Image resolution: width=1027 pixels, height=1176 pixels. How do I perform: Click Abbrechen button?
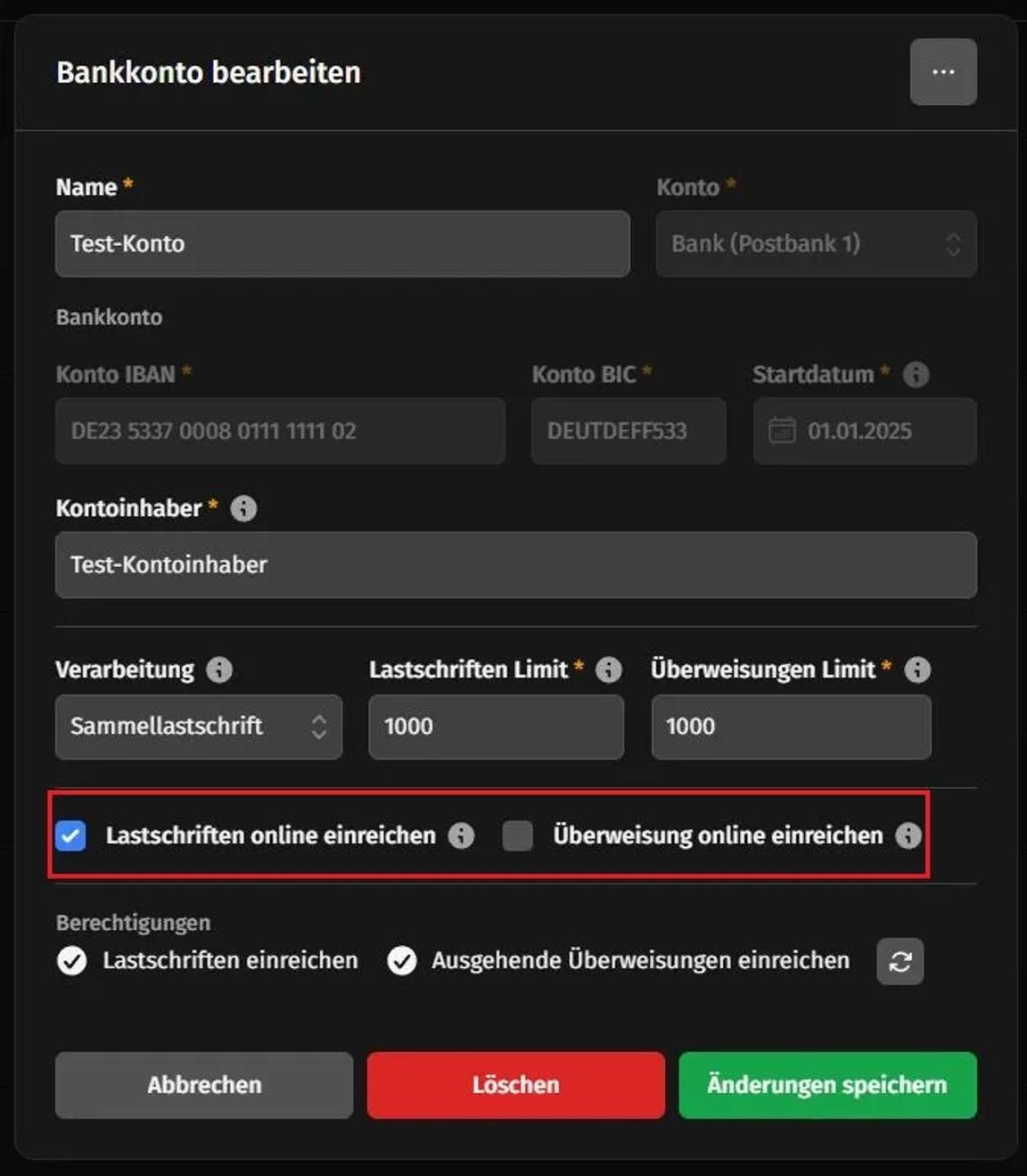click(204, 1085)
